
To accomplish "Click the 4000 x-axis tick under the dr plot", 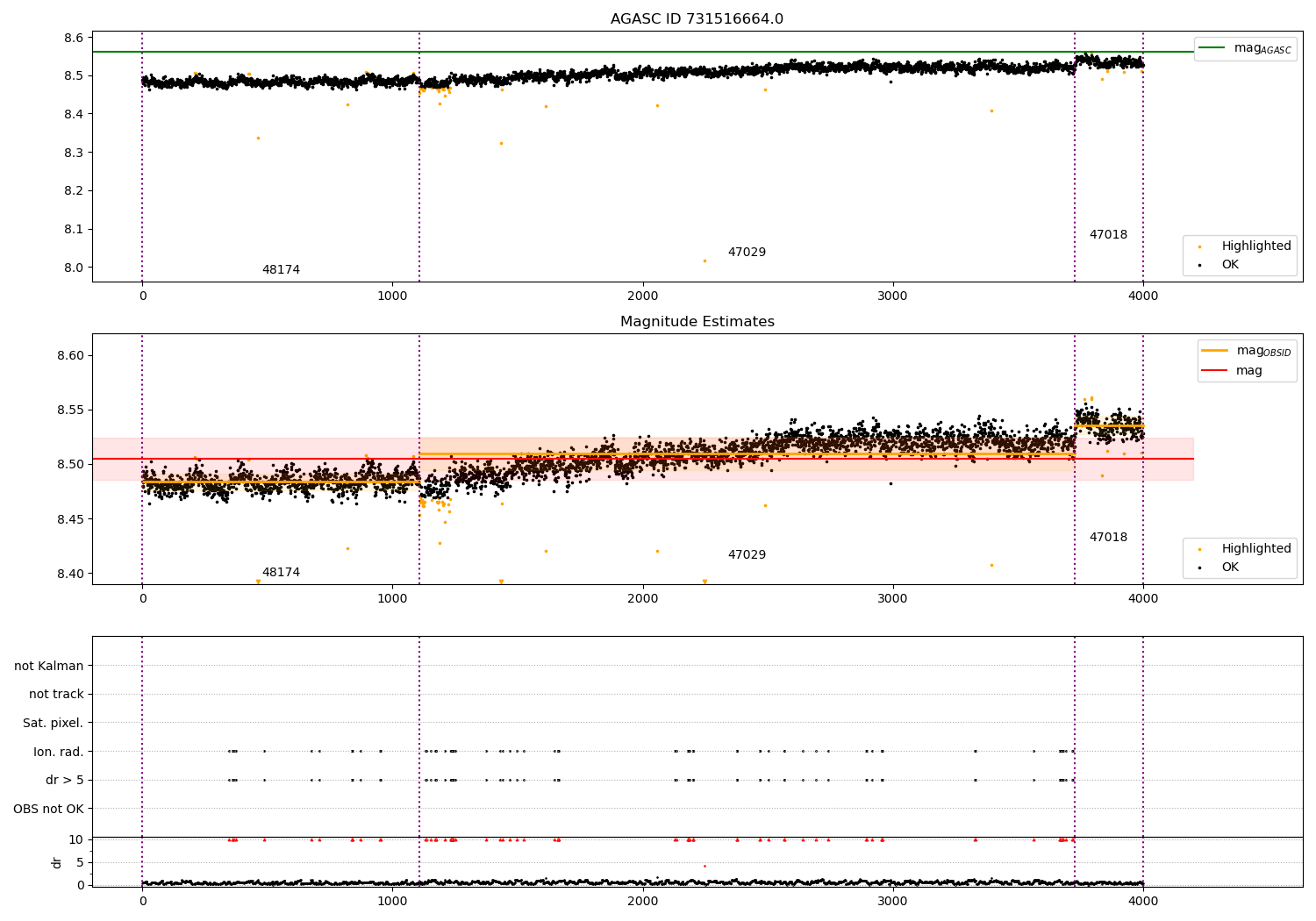I will pos(1142,902).
